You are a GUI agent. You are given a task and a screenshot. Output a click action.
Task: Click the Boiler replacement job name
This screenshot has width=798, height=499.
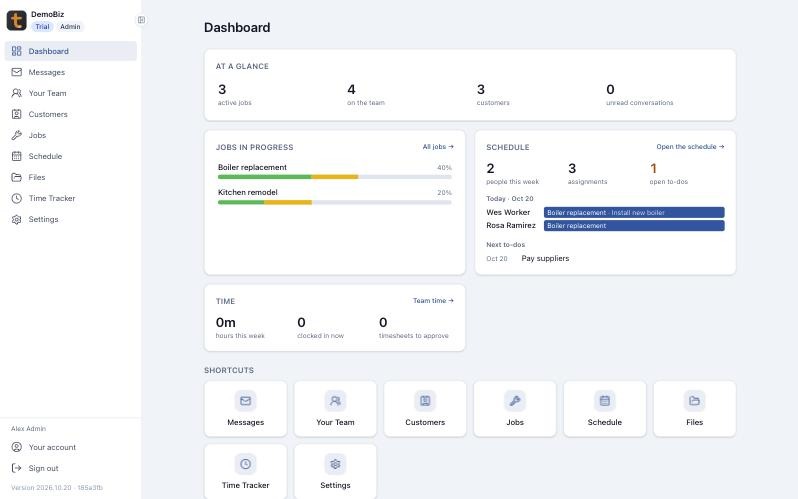point(252,167)
